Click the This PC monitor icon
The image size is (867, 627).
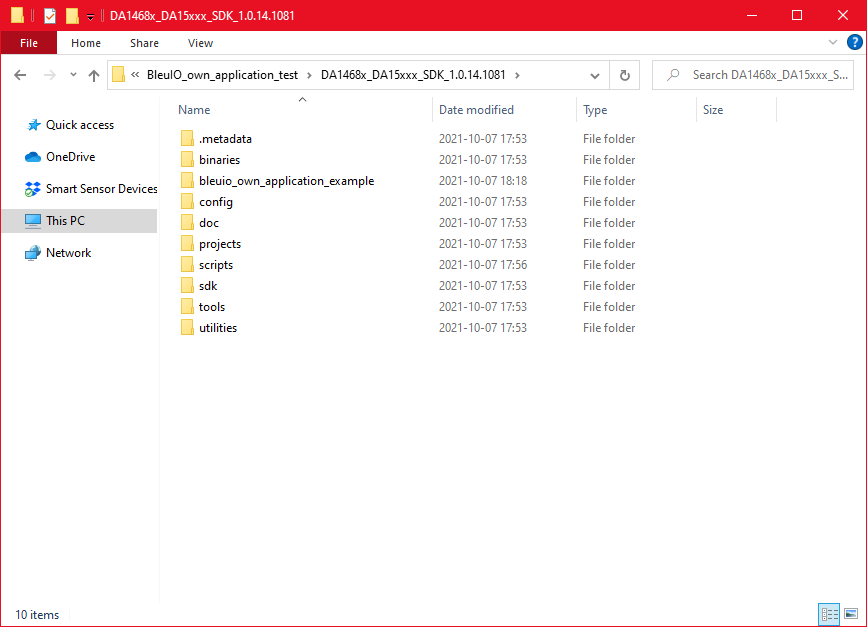(x=33, y=221)
